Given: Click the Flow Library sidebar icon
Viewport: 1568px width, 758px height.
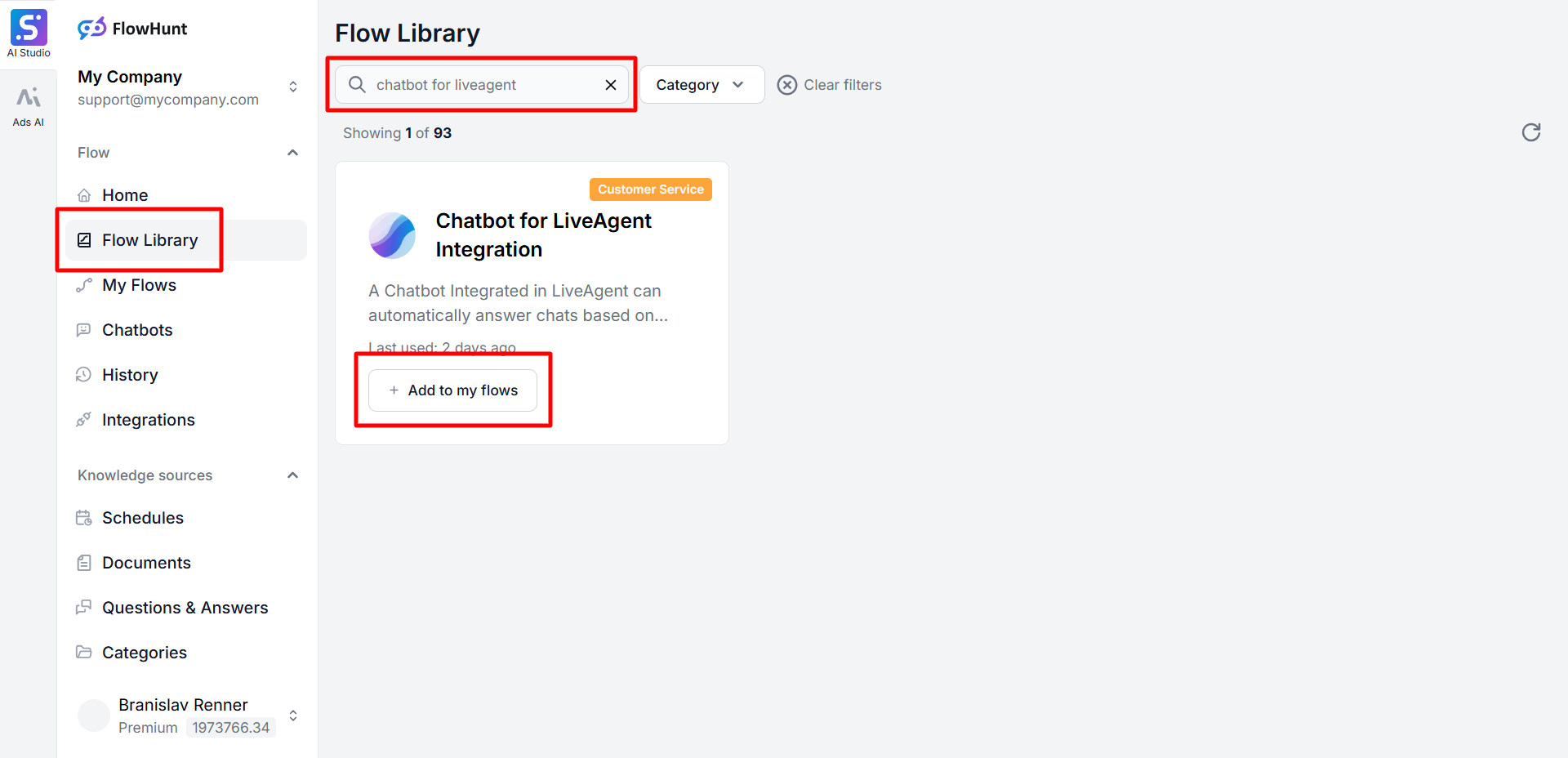Looking at the screenshot, I should tap(83, 240).
